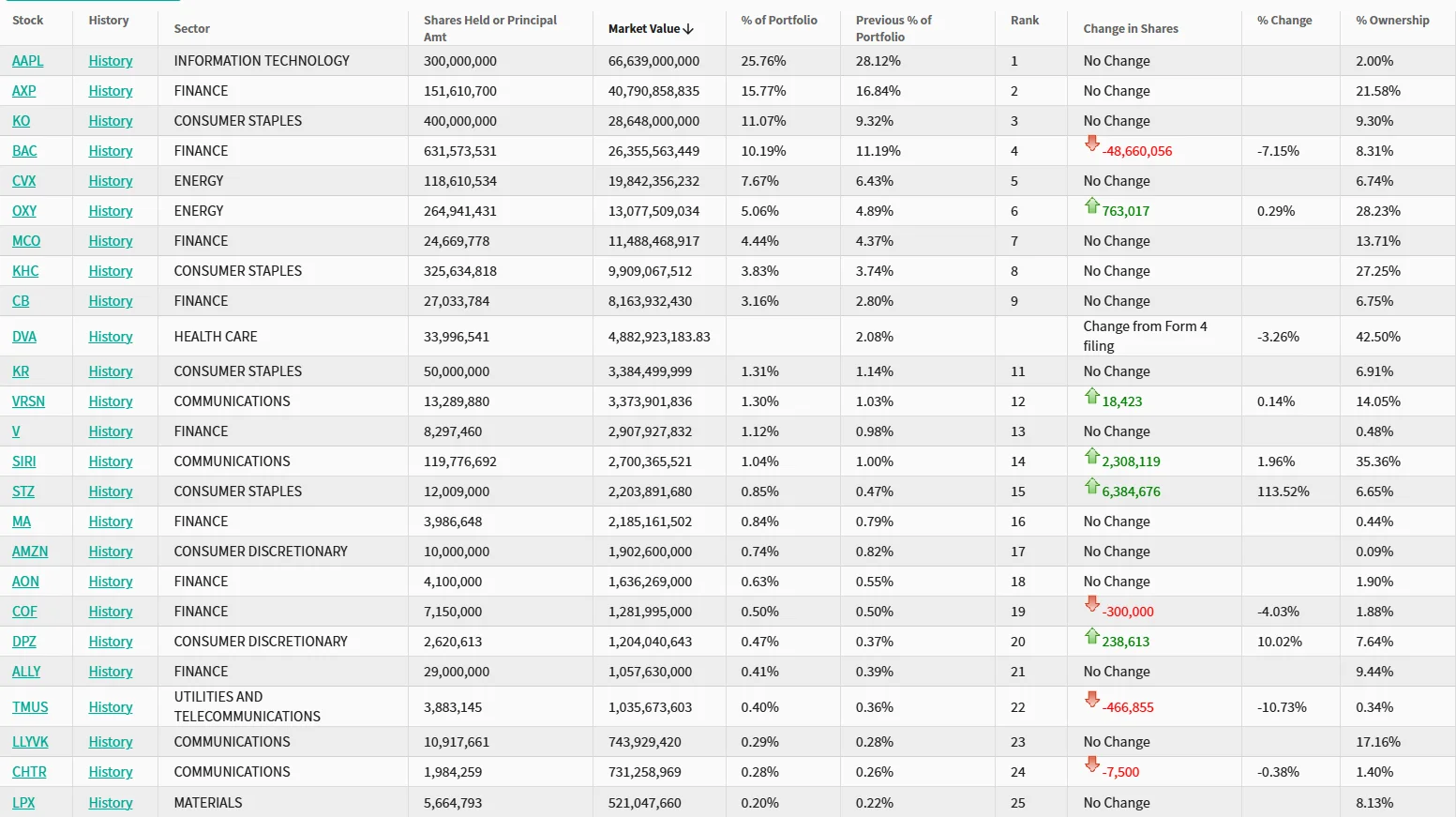View History for MA row

pos(111,522)
